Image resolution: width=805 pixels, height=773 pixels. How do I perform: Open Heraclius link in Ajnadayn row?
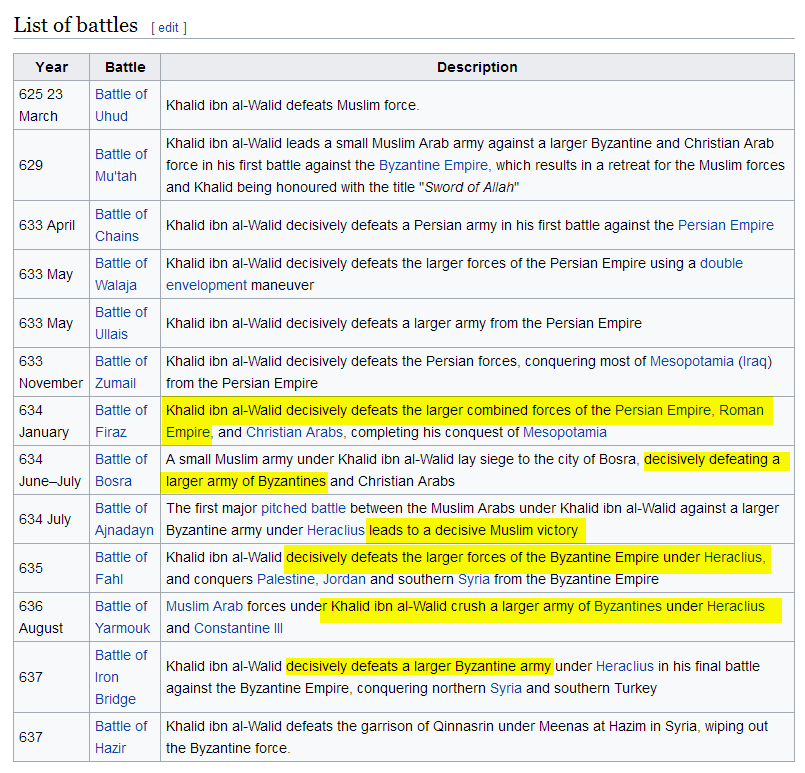[x=335, y=530]
